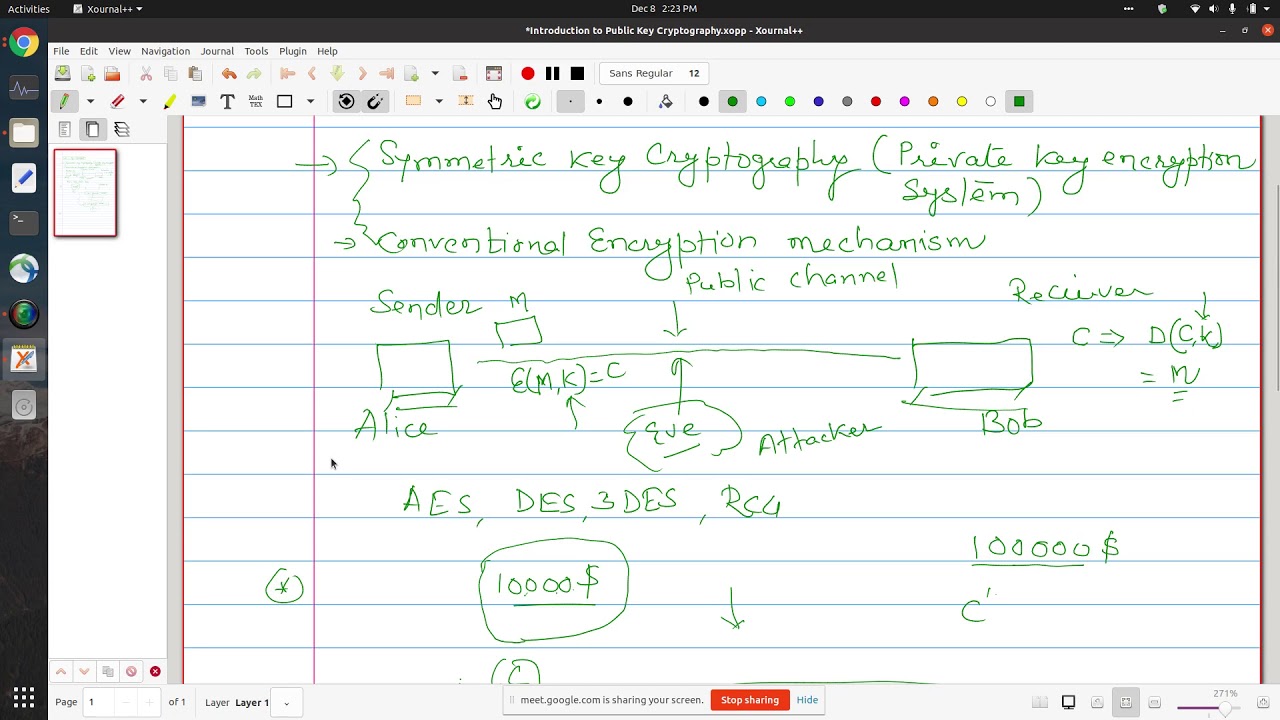
Task: Open the Journal menu
Action: click(217, 51)
